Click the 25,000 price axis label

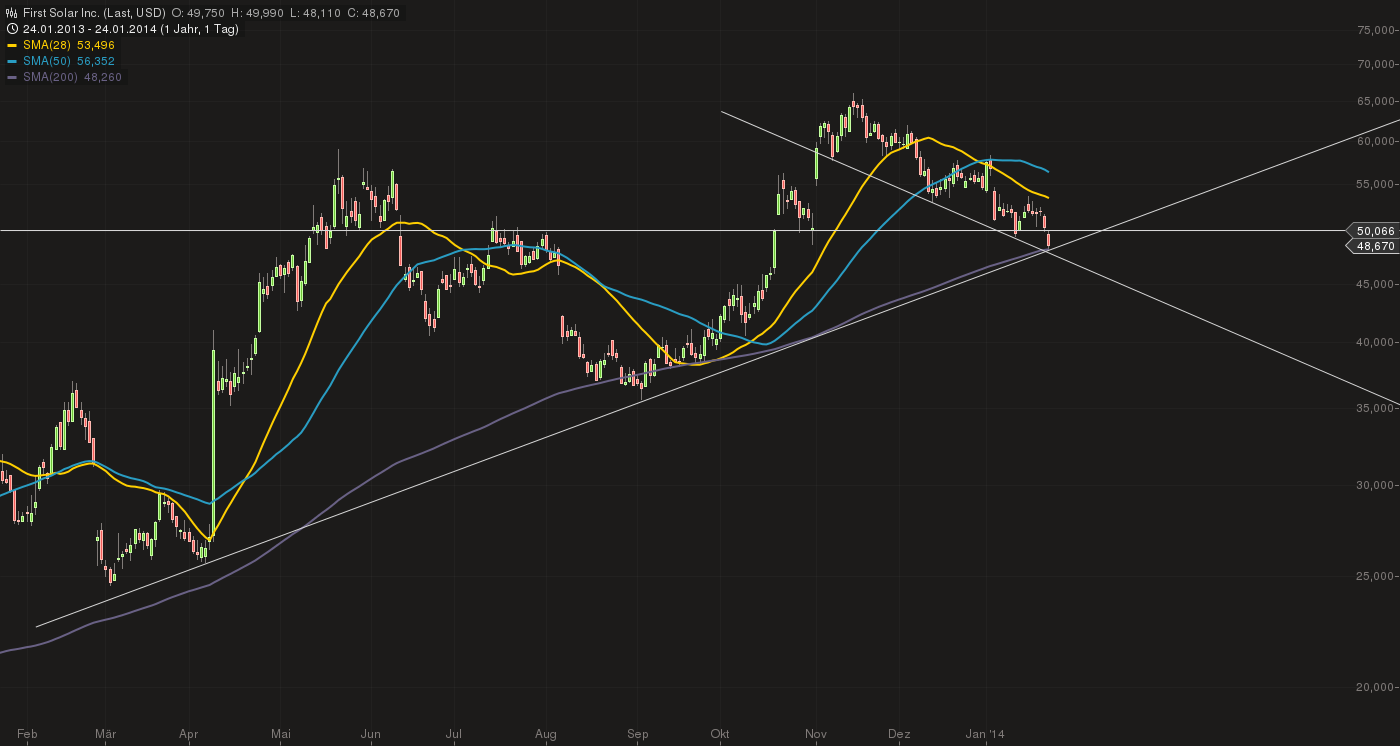[1377, 576]
